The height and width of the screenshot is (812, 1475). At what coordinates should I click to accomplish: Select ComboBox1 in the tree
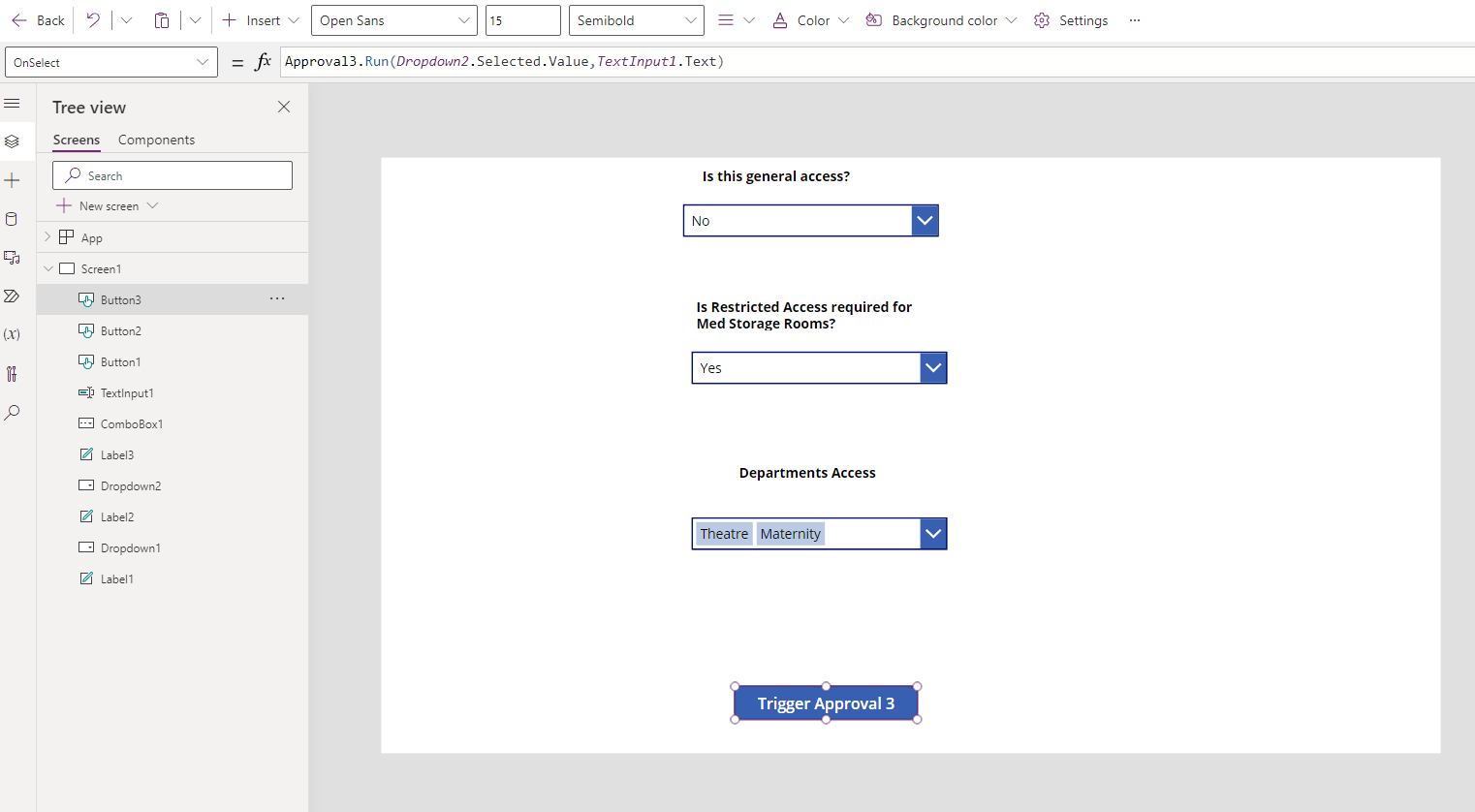pos(132,424)
